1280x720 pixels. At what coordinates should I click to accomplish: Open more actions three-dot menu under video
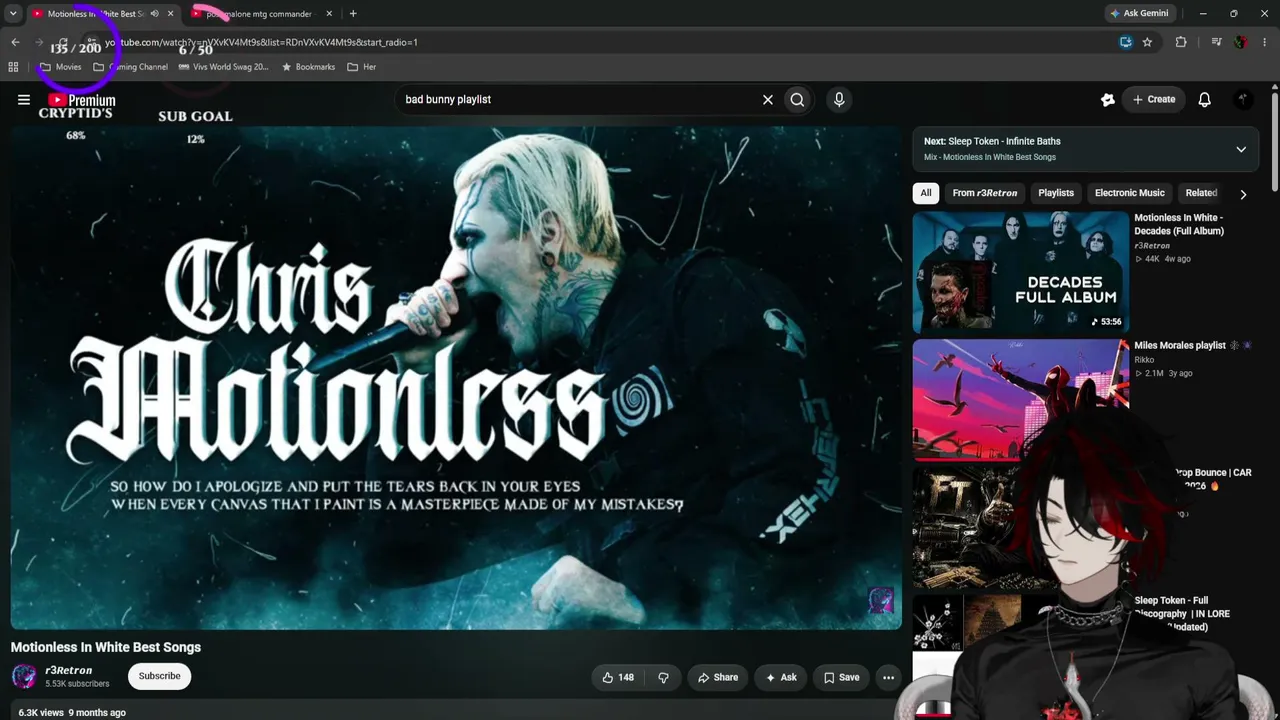[x=888, y=677]
